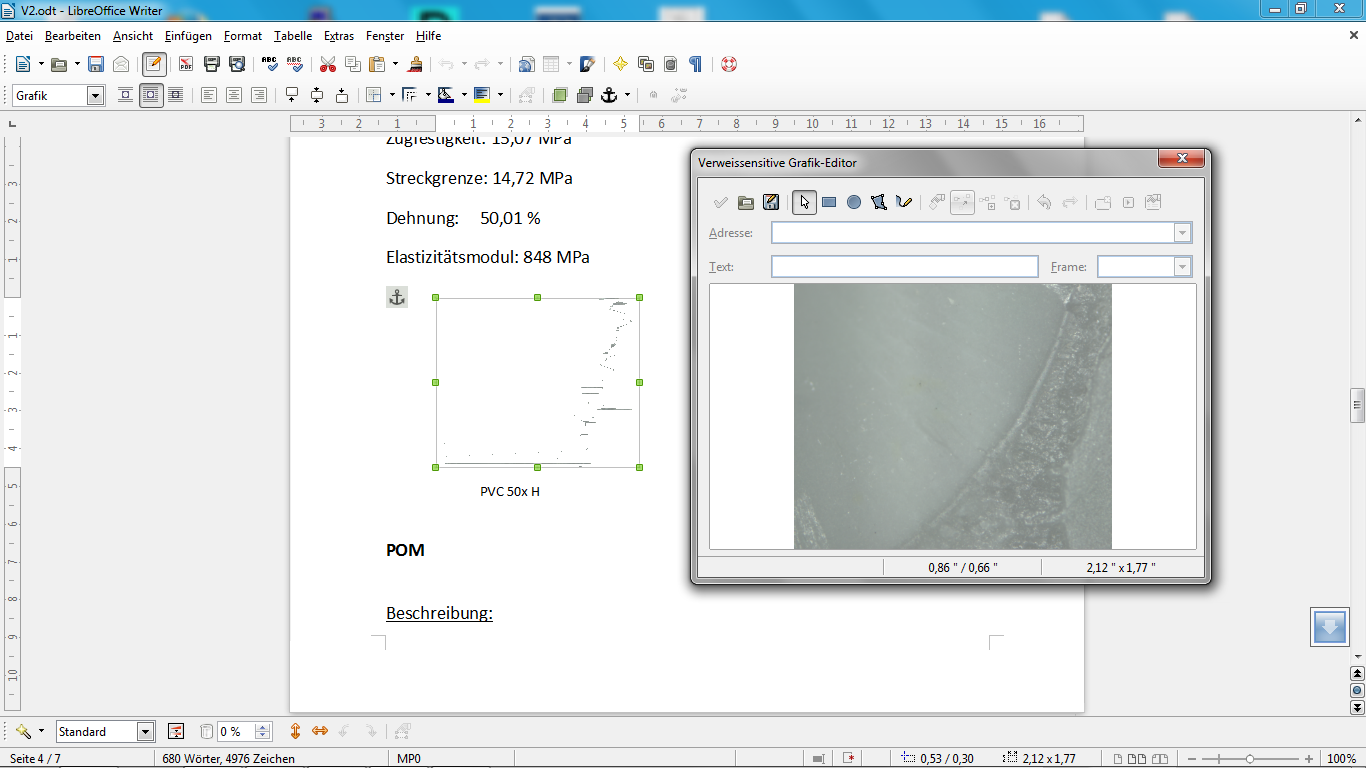Click the zoom slider in status bar
Image resolution: width=1366 pixels, height=768 pixels.
click(x=1250, y=759)
